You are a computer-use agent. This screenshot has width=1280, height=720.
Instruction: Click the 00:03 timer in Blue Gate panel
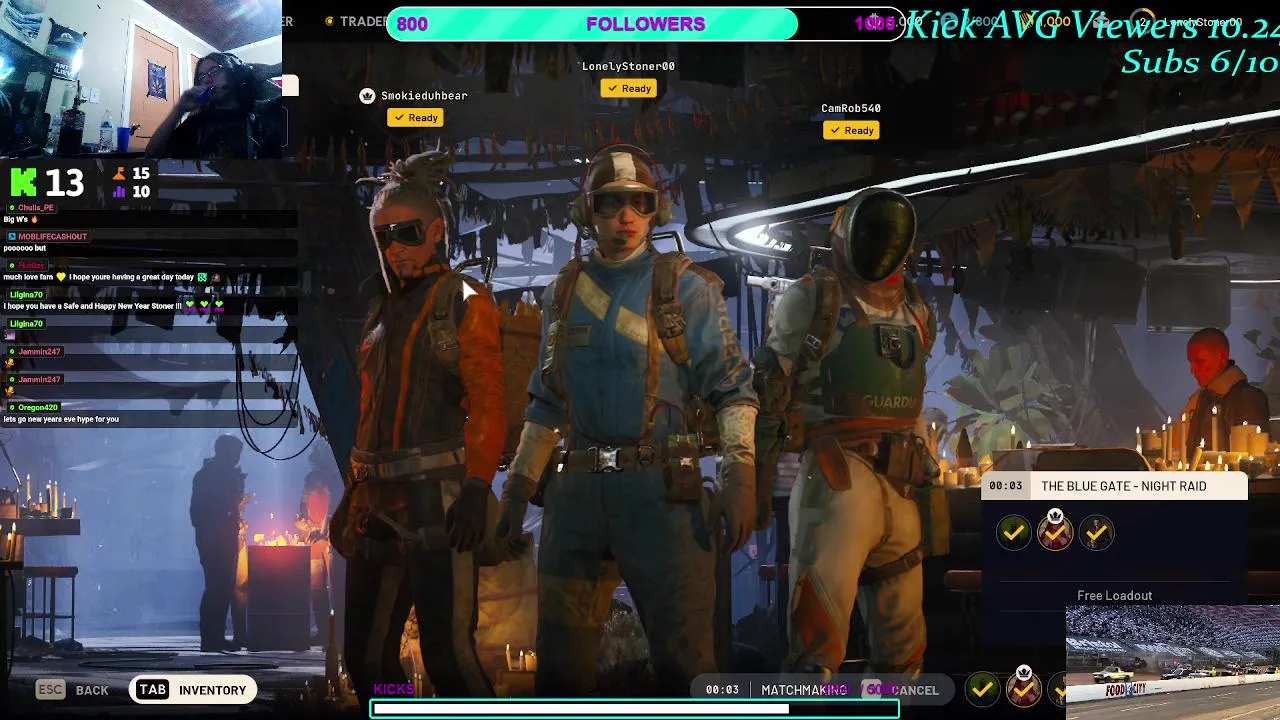(1006, 486)
